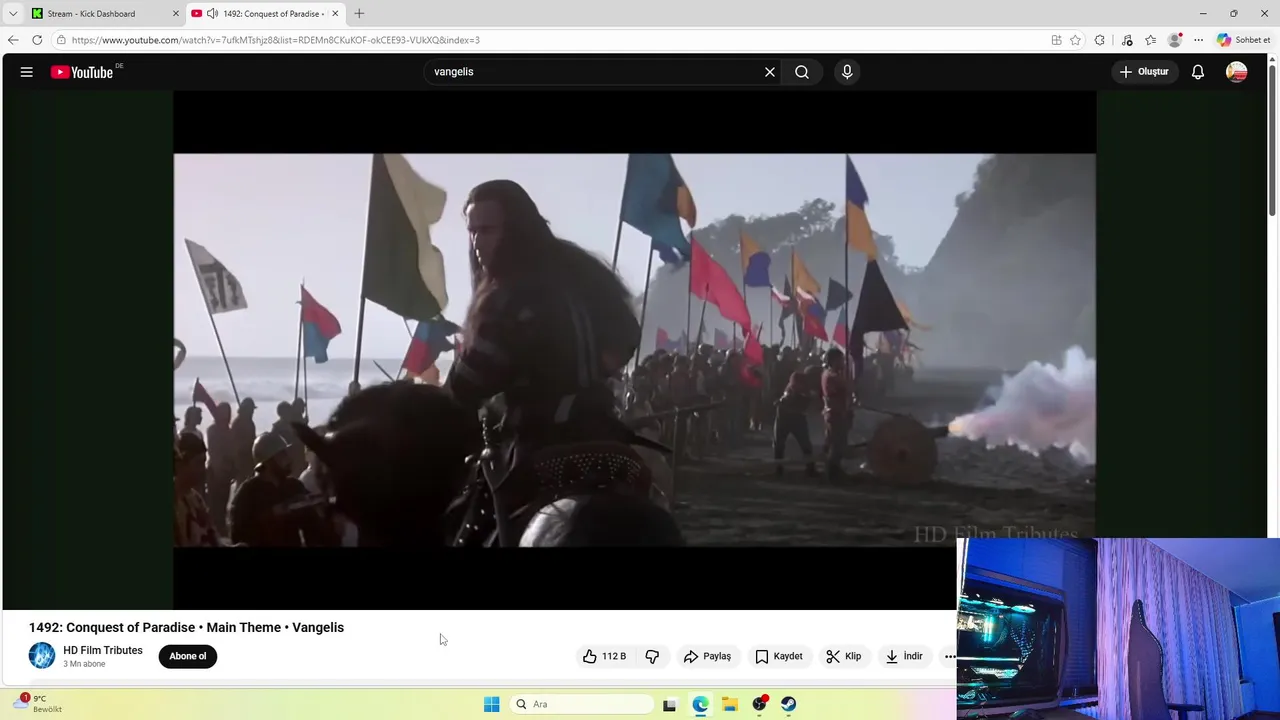1280x720 pixels.
Task: Open more actions three-dot menu
Action: [x=949, y=656]
